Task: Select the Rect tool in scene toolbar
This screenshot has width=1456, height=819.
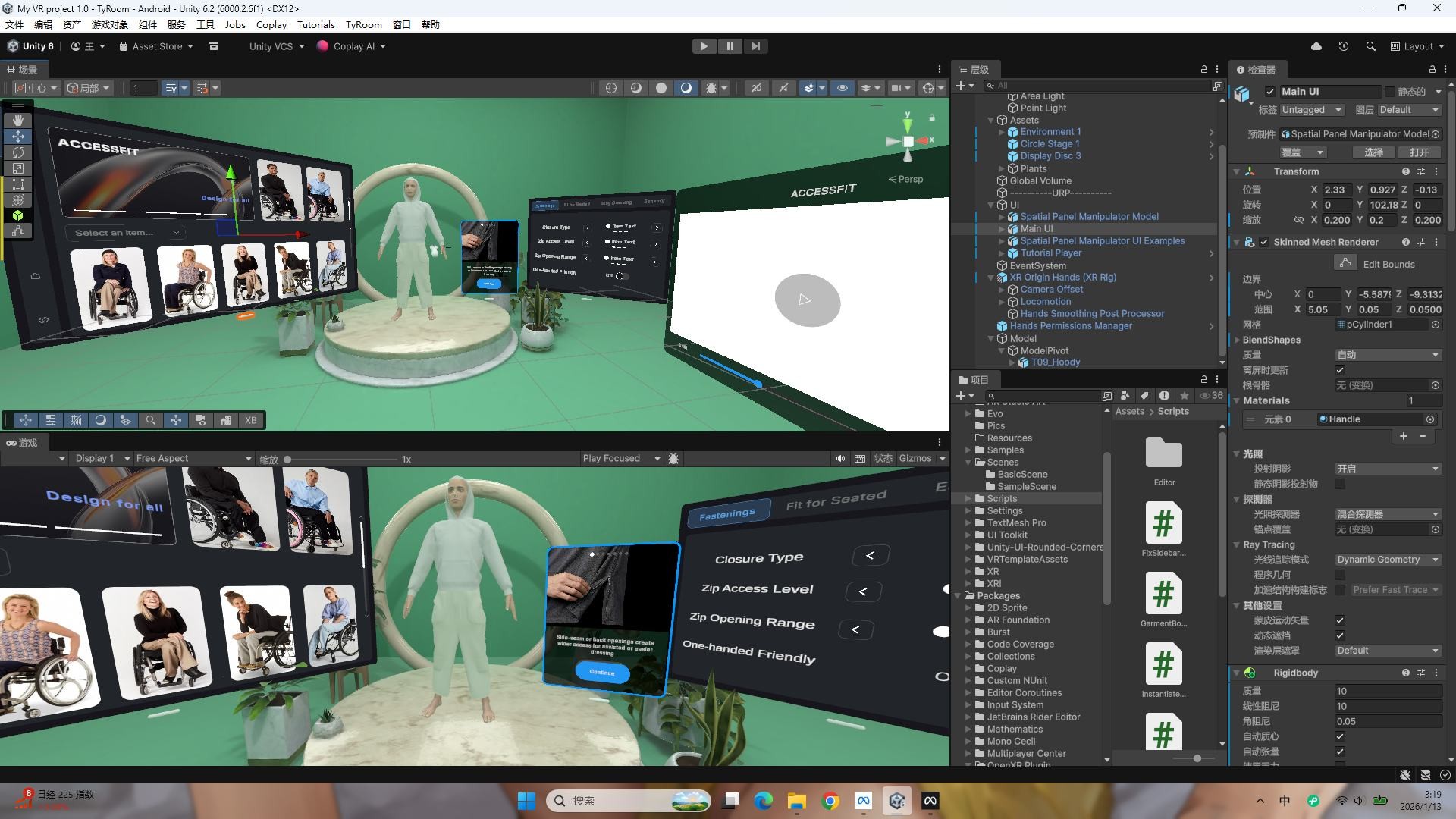Action: [x=18, y=184]
